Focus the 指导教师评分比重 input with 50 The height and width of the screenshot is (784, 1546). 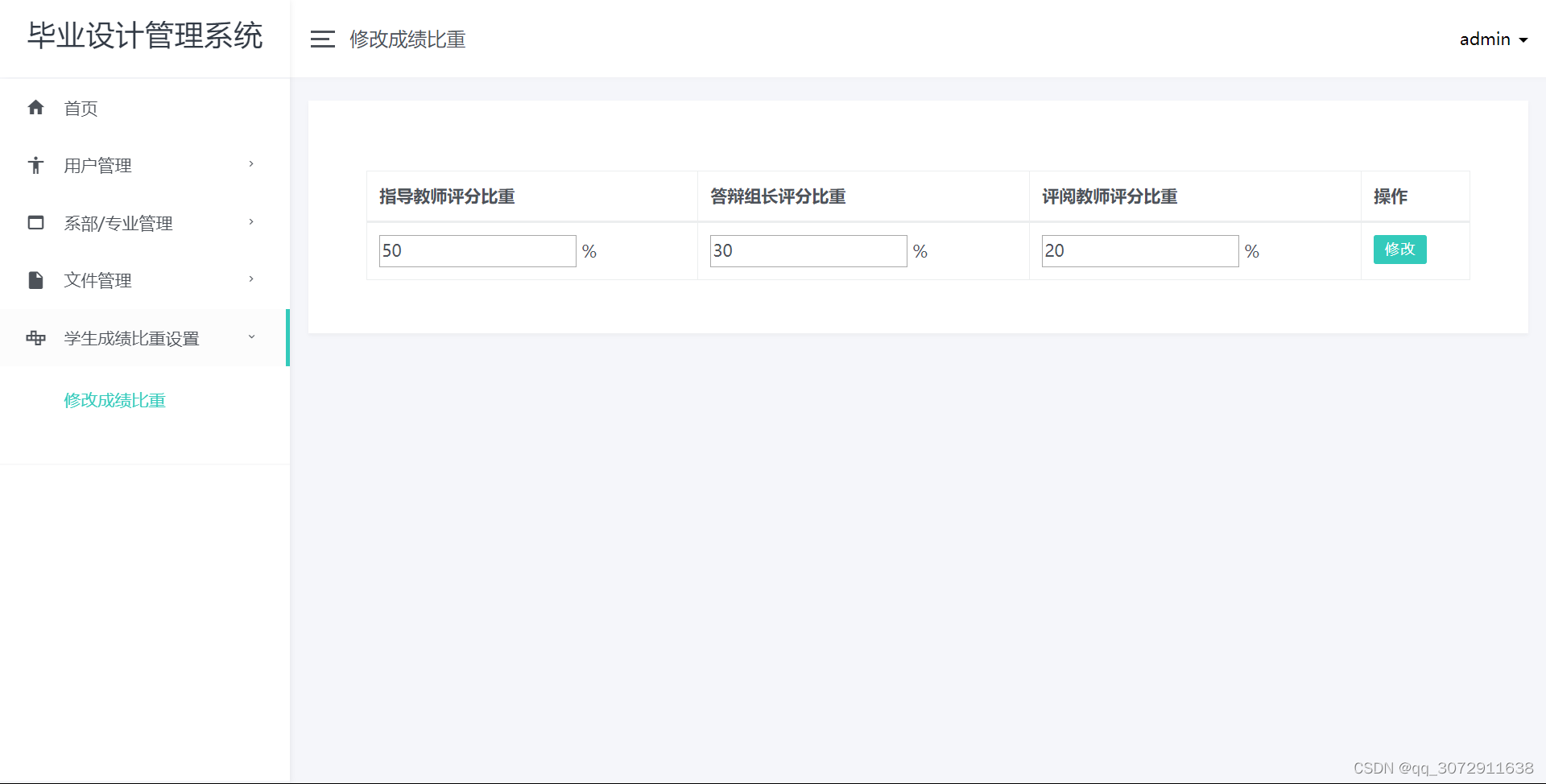pos(477,251)
